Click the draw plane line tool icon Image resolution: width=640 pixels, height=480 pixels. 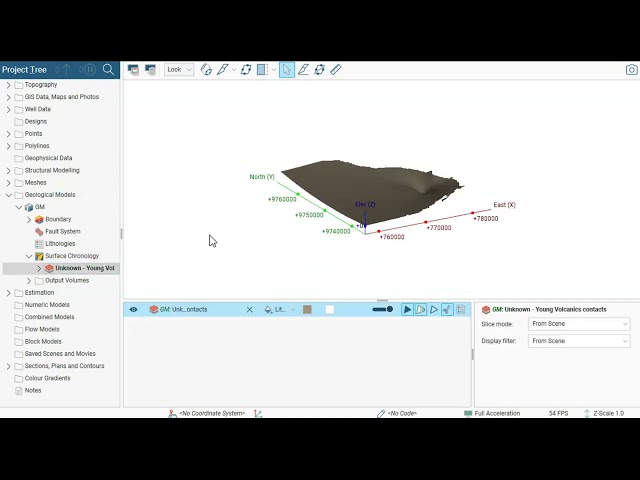coord(303,70)
